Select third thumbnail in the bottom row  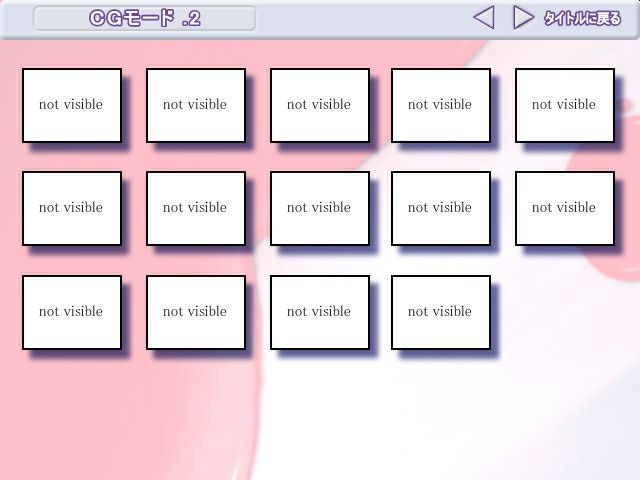[320, 312]
